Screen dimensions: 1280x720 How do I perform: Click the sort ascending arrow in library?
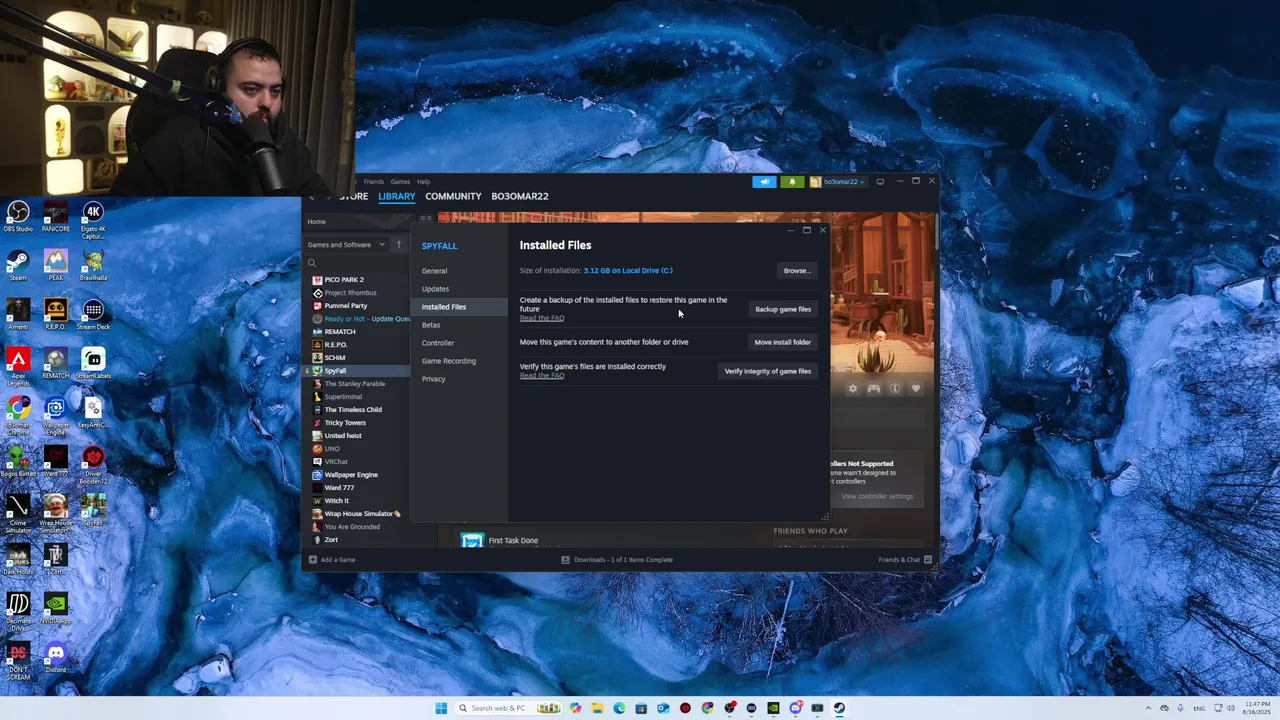tap(399, 244)
